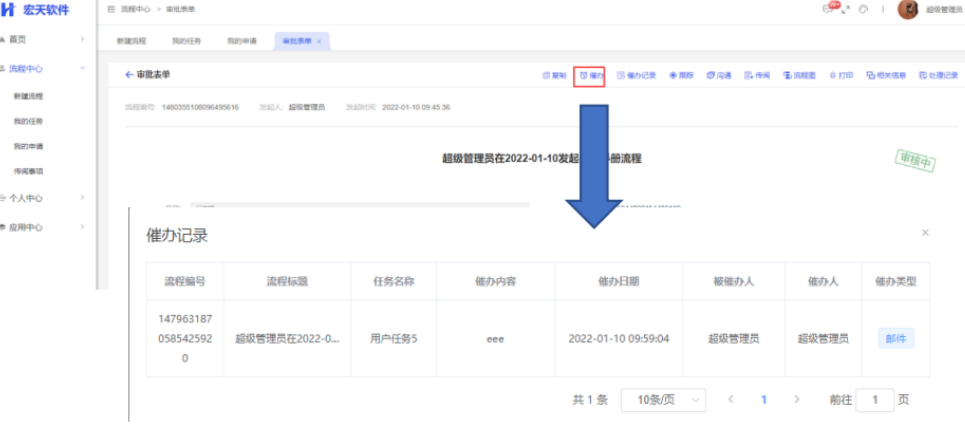
Task: Select 新建流程 in sidebar submenu
Action: click(x=28, y=97)
